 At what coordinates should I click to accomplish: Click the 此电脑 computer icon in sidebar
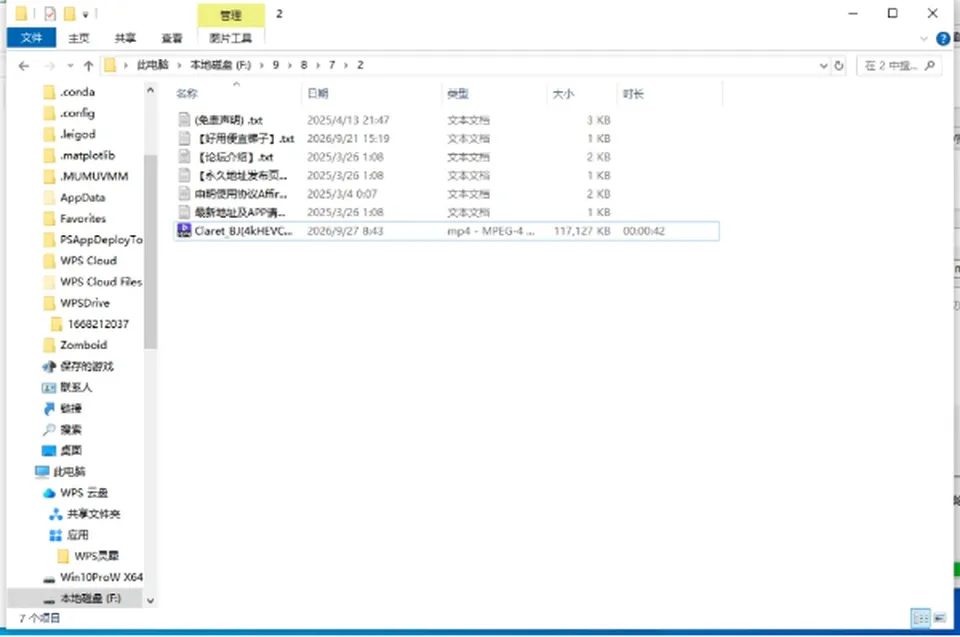point(42,472)
